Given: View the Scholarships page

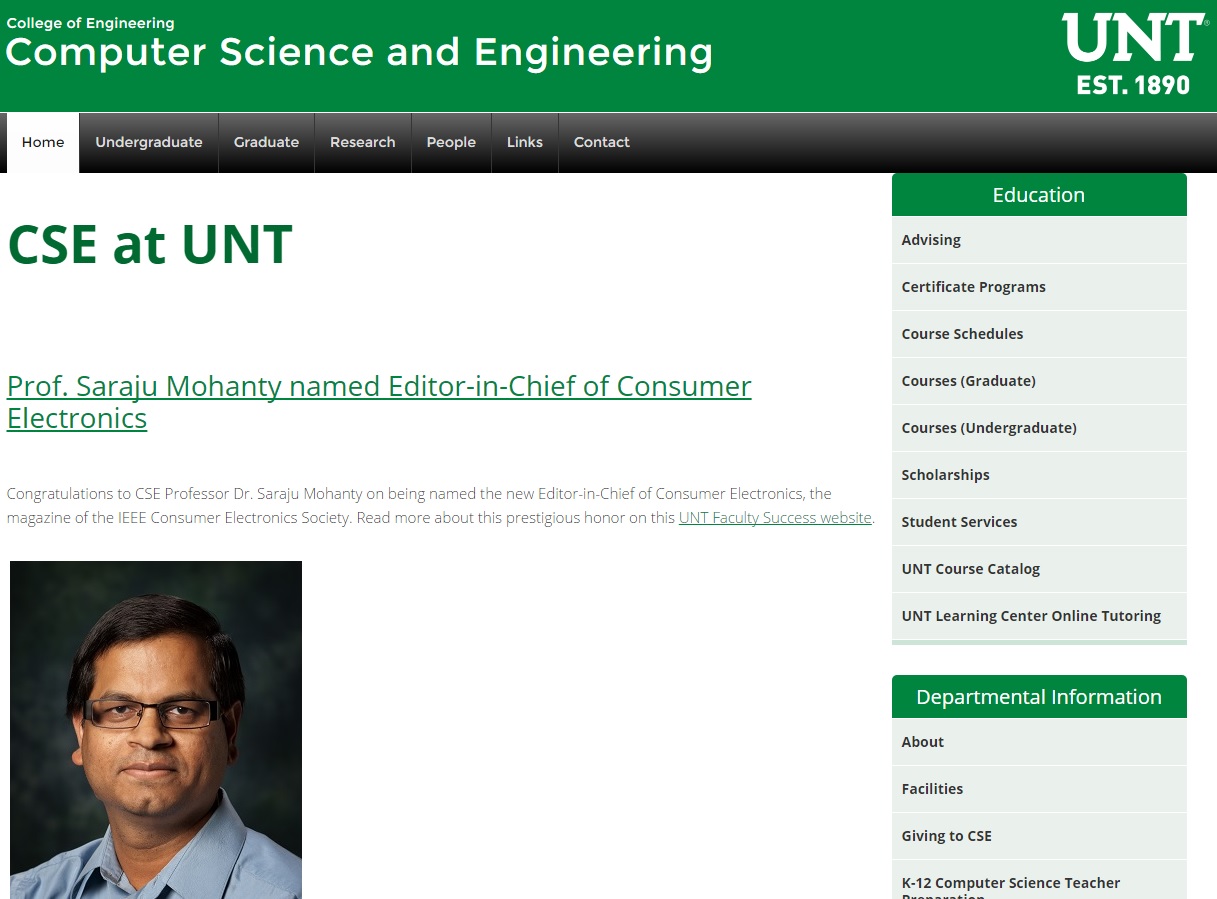Looking at the screenshot, I should click(1039, 475).
